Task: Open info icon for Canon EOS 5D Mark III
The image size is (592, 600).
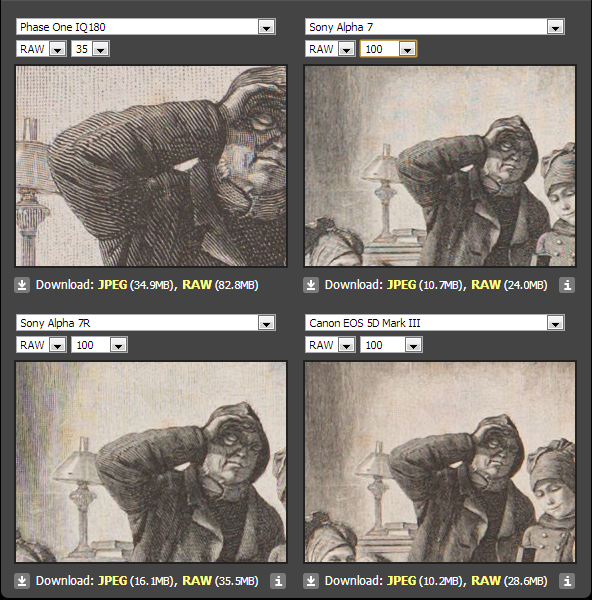Action: [567, 581]
